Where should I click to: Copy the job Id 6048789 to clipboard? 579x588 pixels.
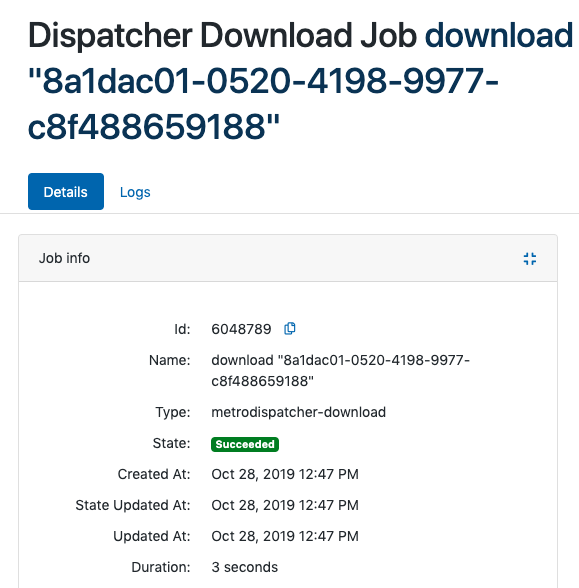290,328
